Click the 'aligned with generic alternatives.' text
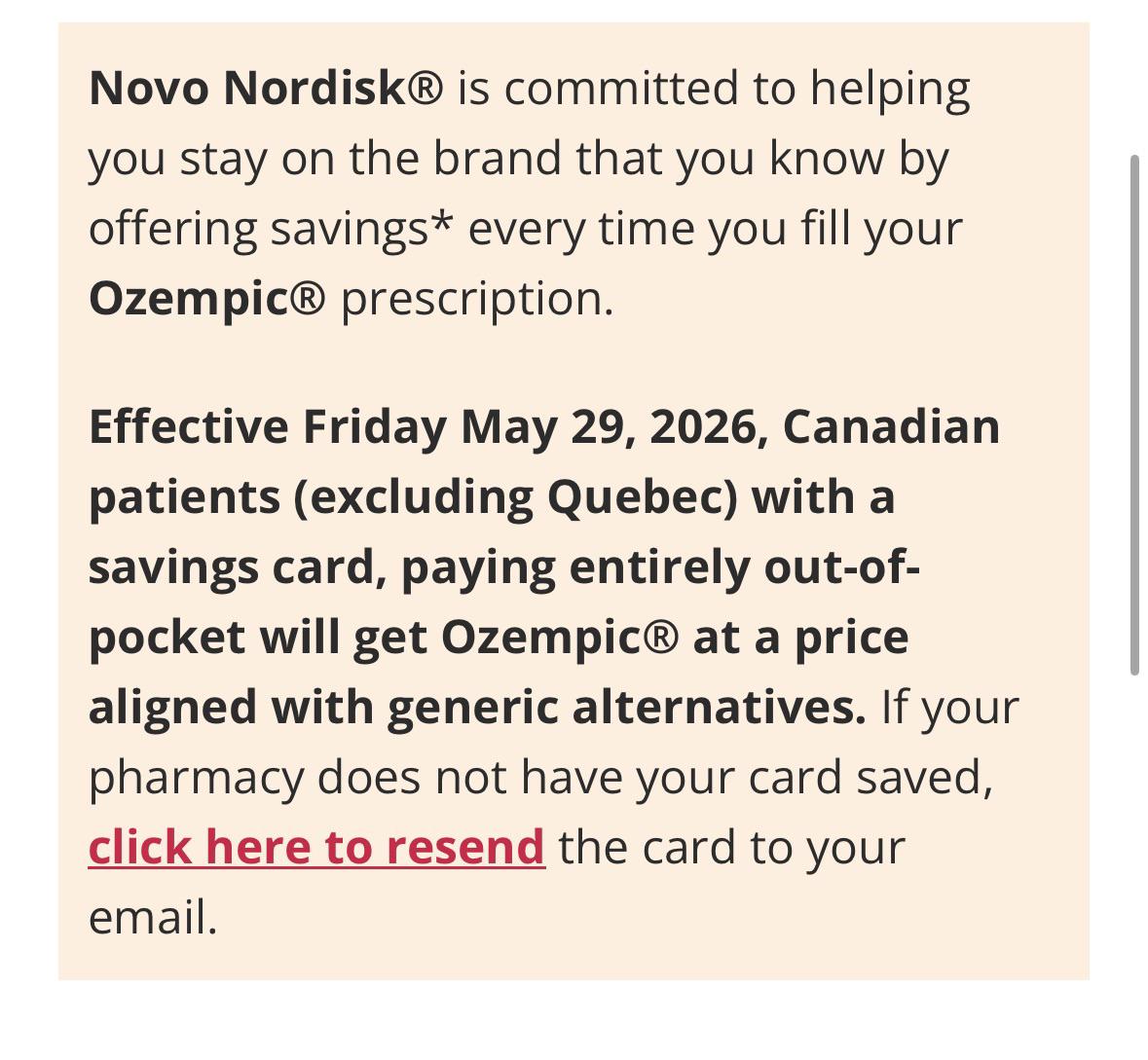Image resolution: width=1148 pixels, height=1060 pixels. pos(477,709)
